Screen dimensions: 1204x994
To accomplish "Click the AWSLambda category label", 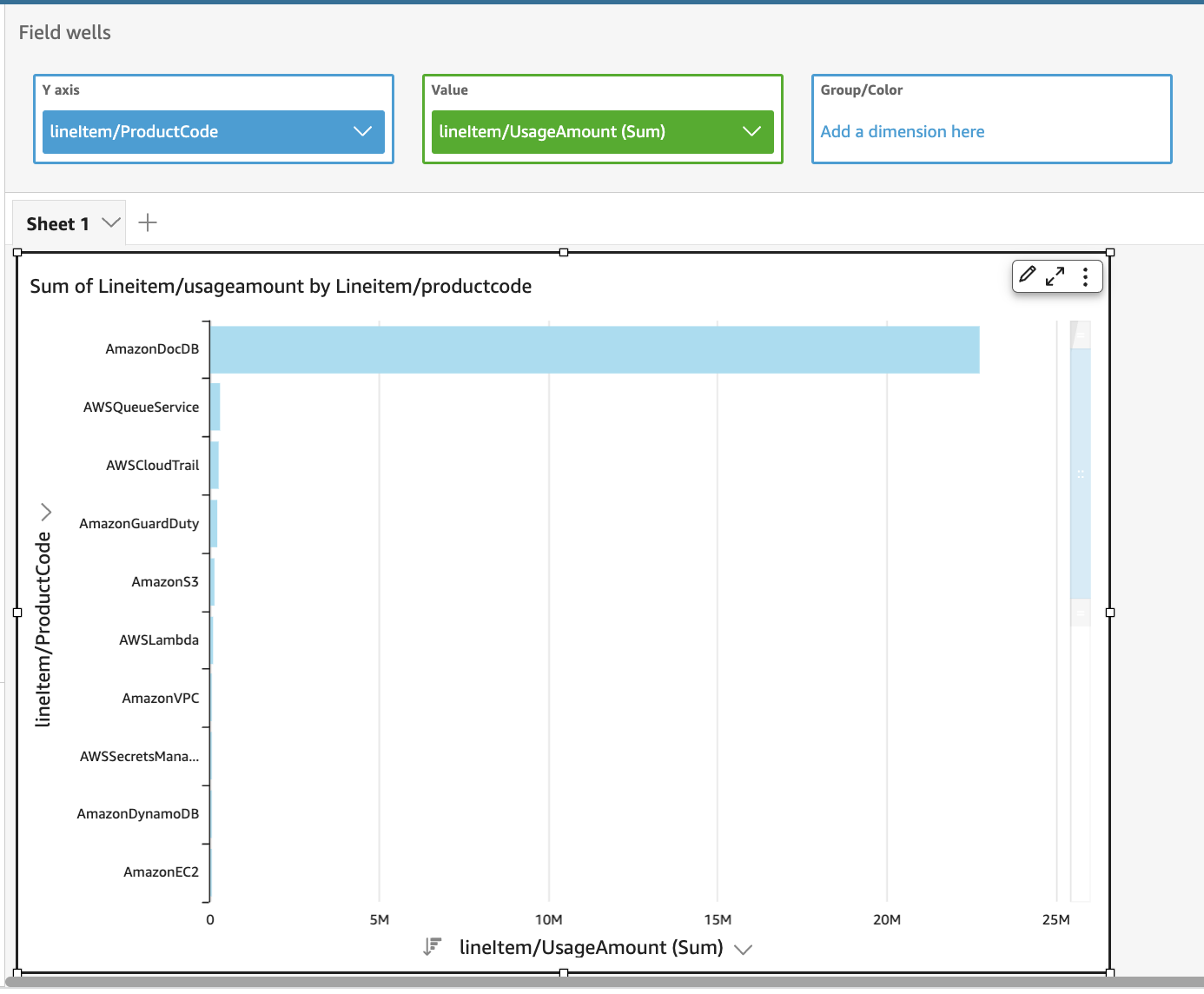I will (160, 639).
